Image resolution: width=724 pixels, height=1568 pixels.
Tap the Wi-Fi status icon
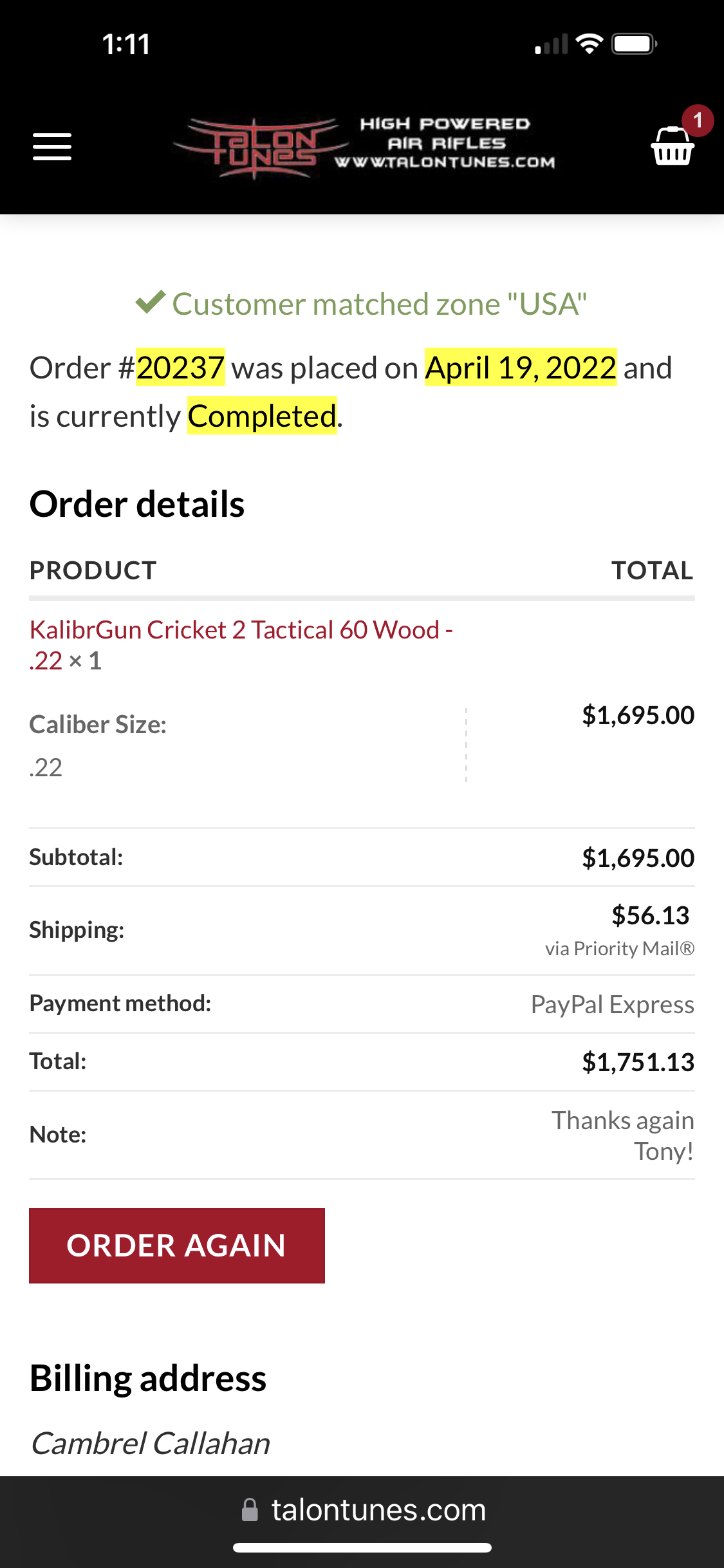coord(589,44)
